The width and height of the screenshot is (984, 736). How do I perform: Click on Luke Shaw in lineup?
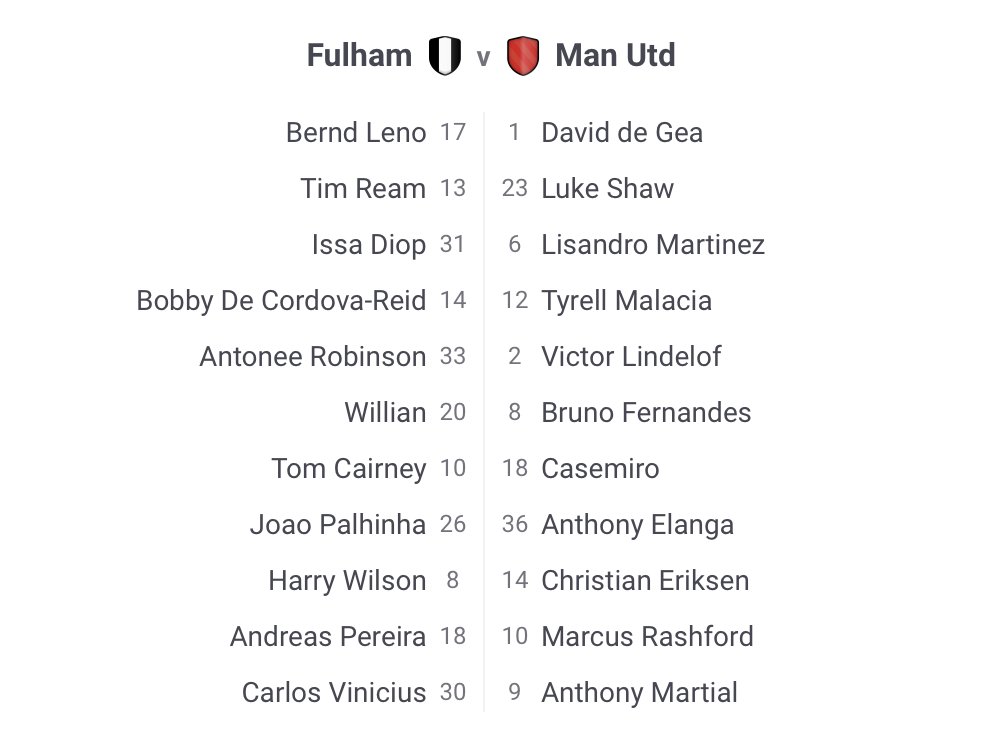(607, 189)
